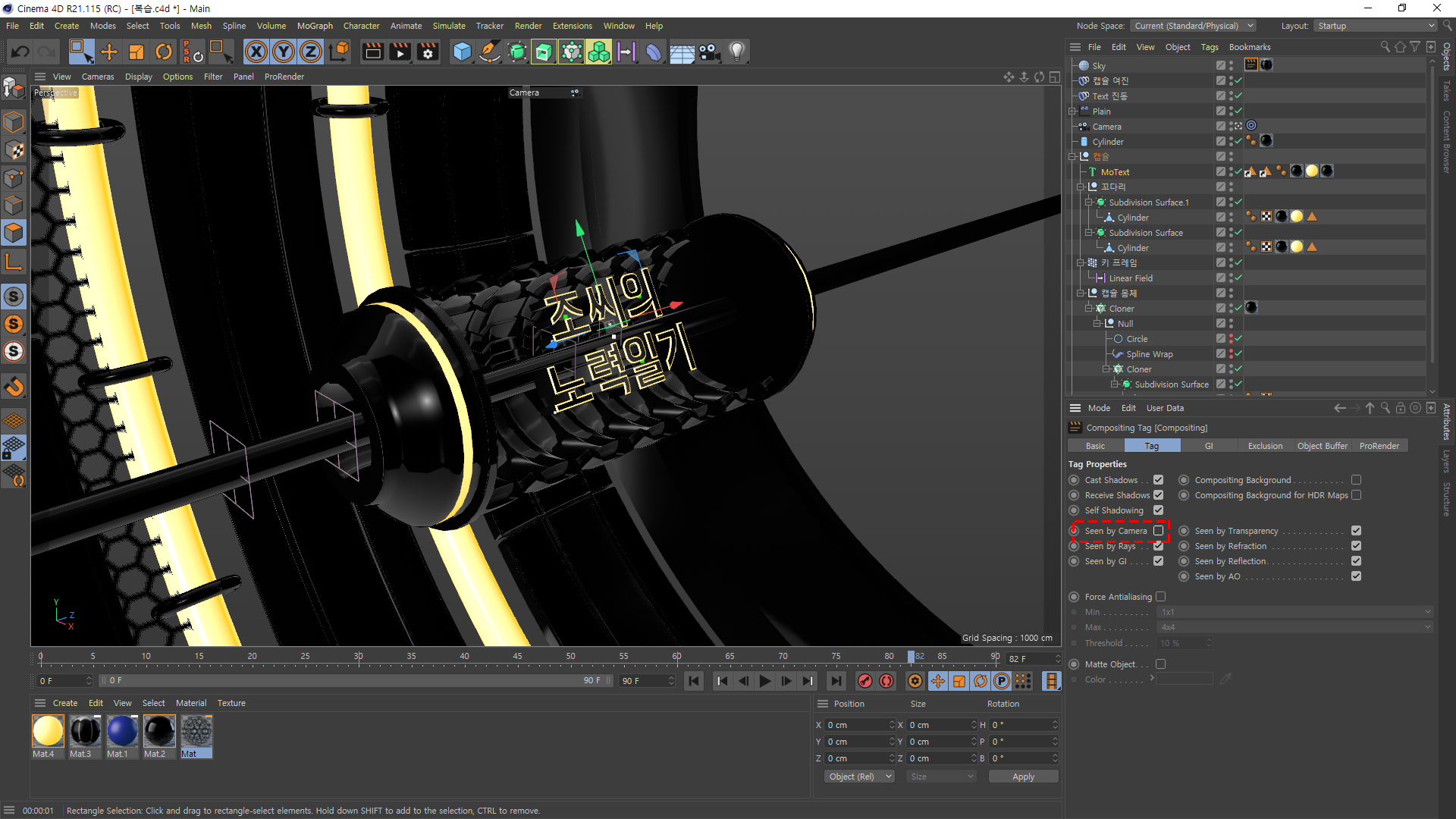Enable the Seen by Camera checkbox
The width and height of the screenshot is (1456, 819).
tap(1158, 531)
